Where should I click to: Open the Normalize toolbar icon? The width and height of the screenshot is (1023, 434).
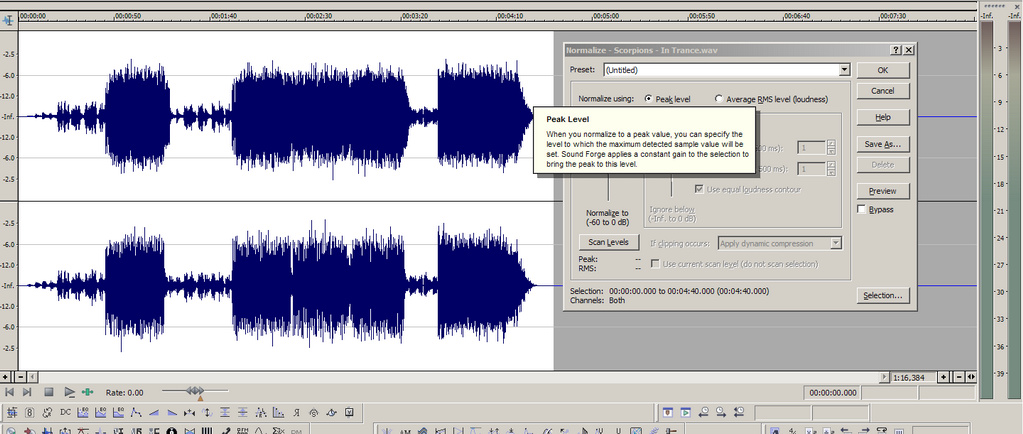pyautogui.click(x=243, y=412)
